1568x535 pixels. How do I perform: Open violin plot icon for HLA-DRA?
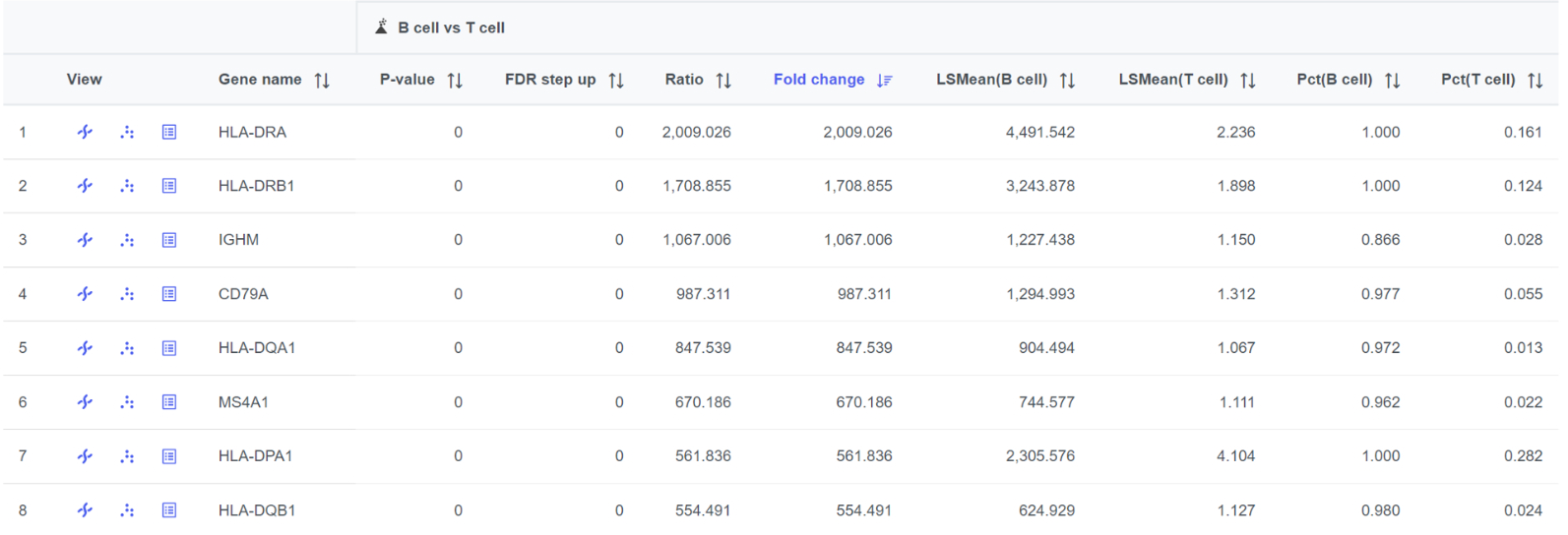[85, 132]
